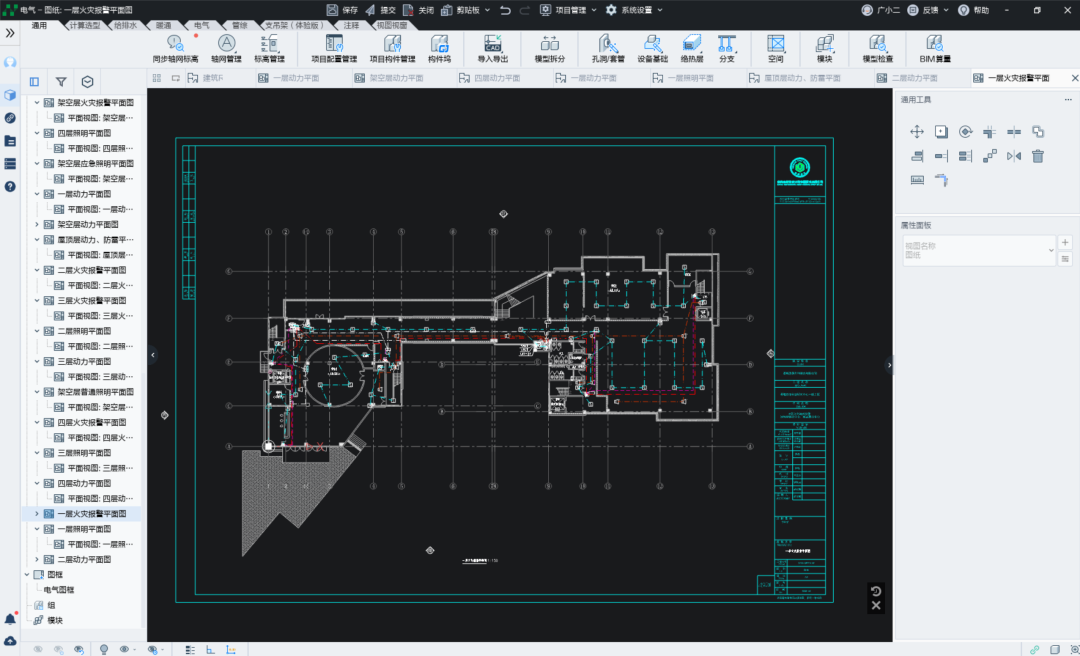Screen dimensions: 1080x656
Task: Collapse the 四层照明平面图 tree node
Action: coord(37,133)
